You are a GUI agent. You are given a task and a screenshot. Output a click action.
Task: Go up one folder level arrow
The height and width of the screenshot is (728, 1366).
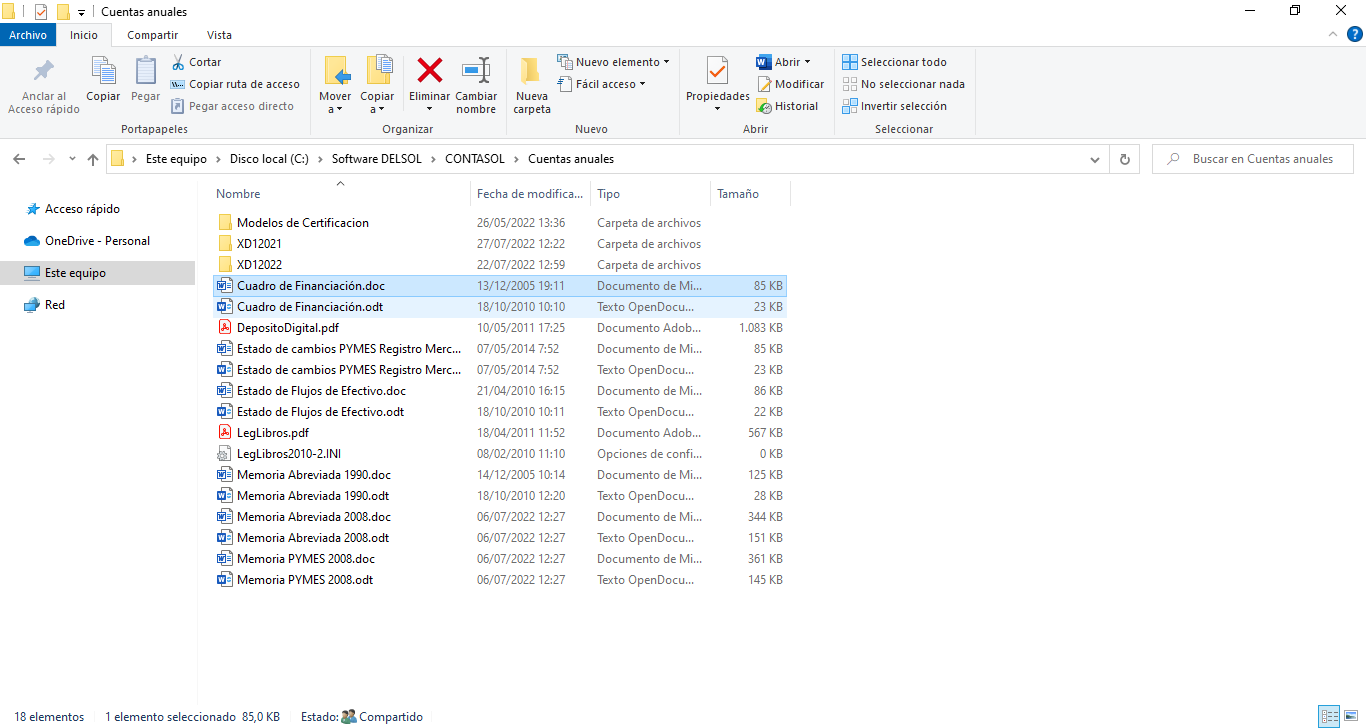[93, 159]
